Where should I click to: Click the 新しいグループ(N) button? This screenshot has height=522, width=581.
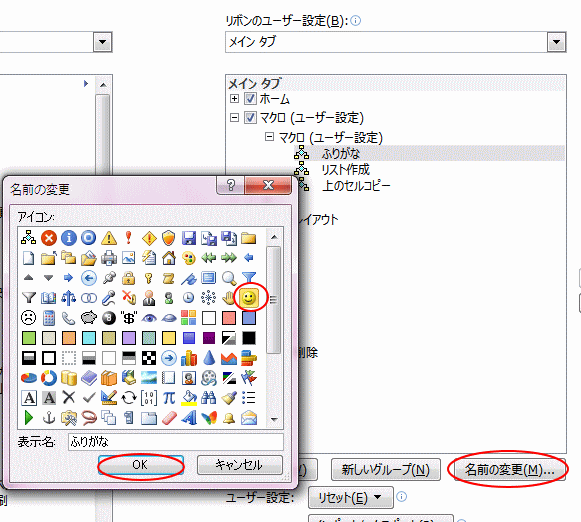[x=386, y=469]
